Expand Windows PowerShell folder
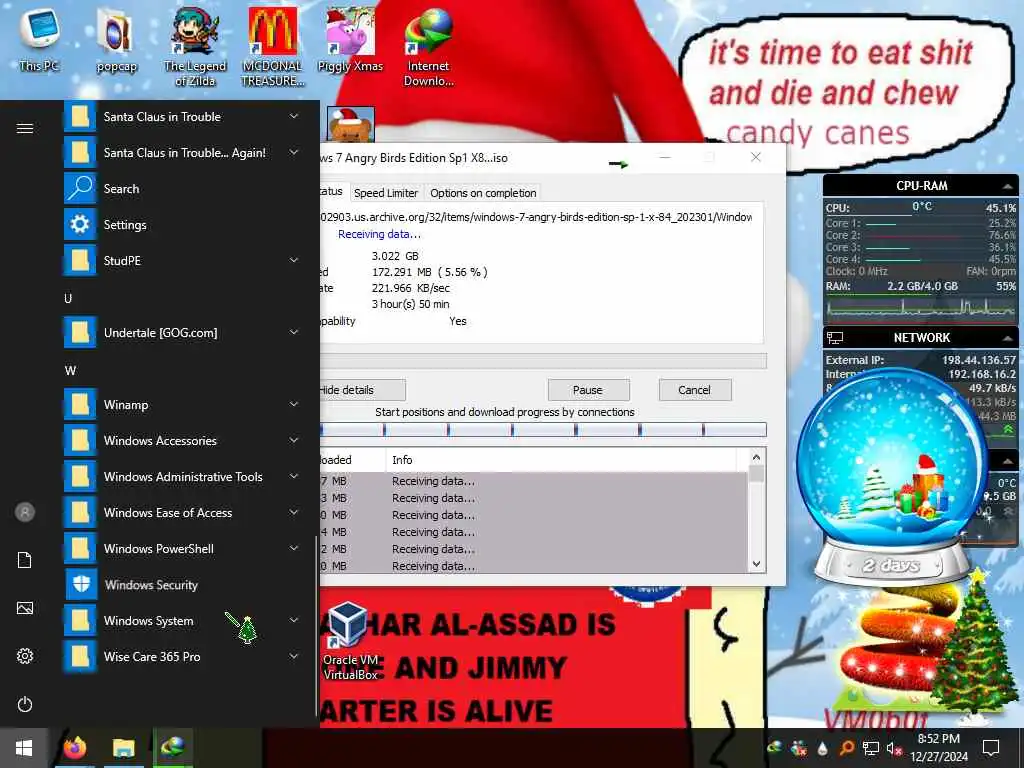The image size is (1024, 768). (x=294, y=548)
